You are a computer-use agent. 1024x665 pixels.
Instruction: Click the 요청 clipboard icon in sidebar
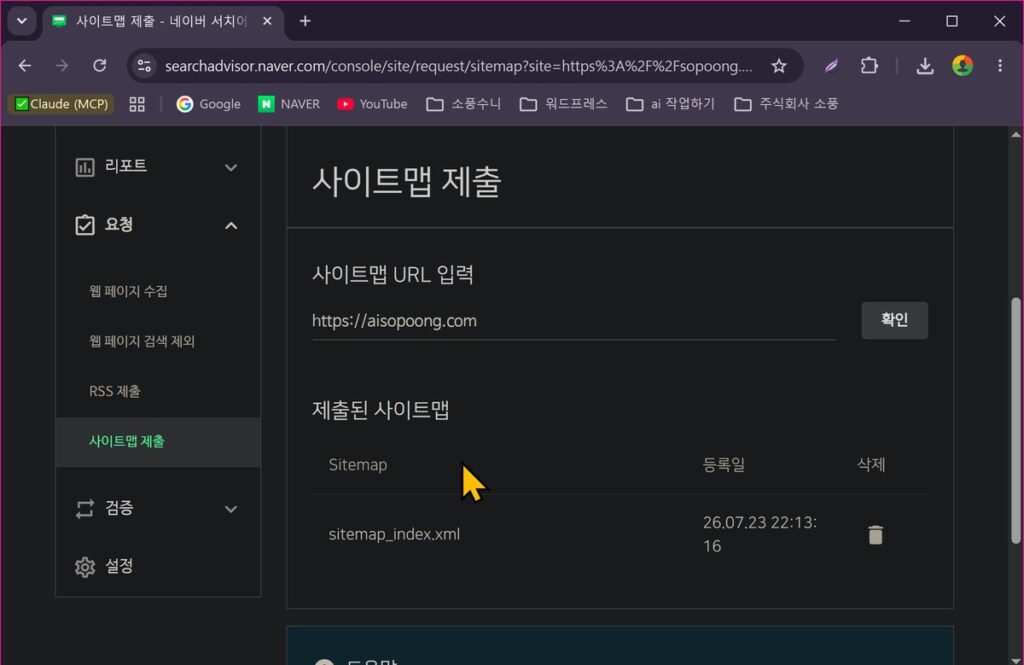85,225
